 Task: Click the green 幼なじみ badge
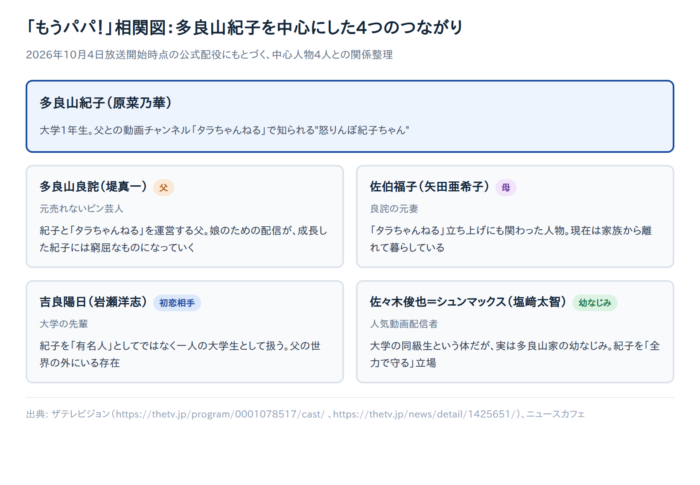595,303
